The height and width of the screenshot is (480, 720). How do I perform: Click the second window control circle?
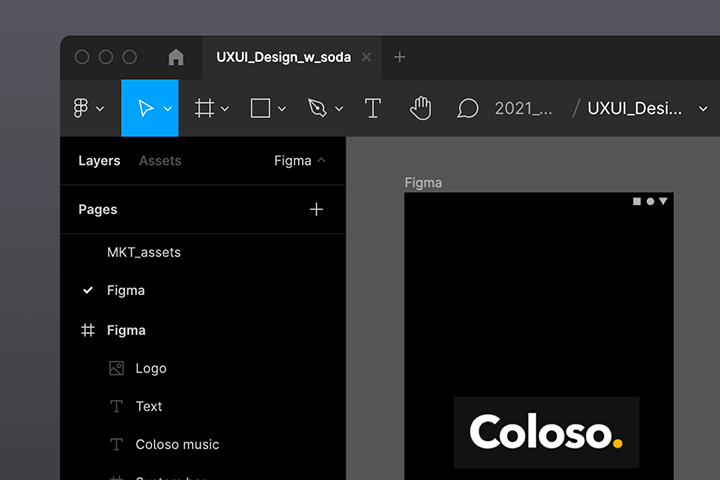point(106,57)
